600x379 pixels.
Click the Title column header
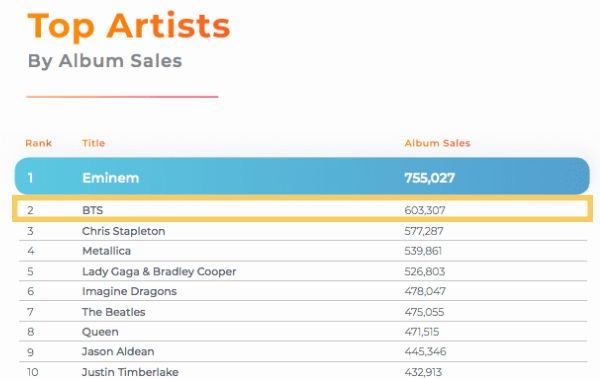pyautogui.click(x=93, y=143)
